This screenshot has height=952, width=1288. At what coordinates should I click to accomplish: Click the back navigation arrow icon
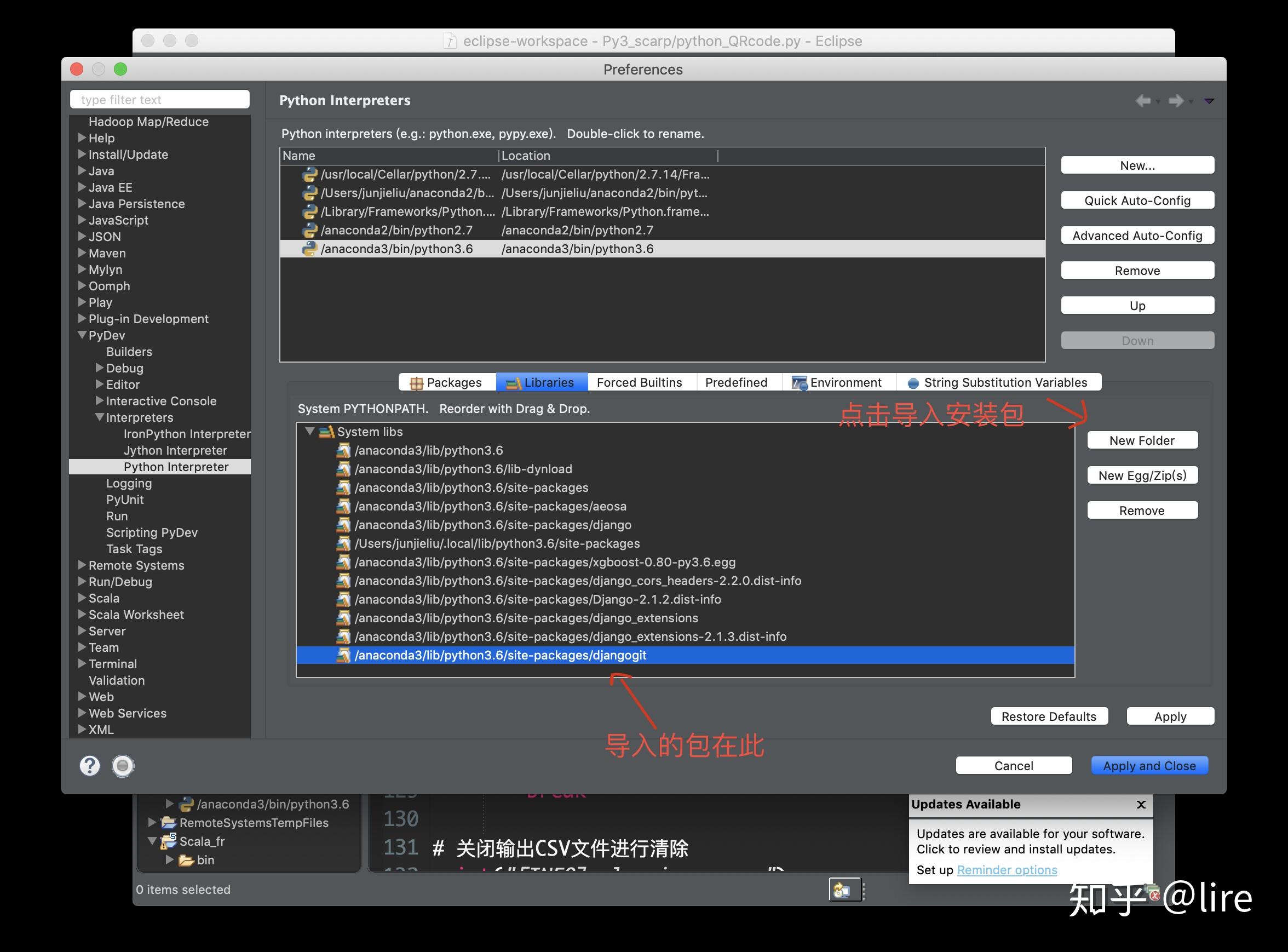tap(1143, 101)
